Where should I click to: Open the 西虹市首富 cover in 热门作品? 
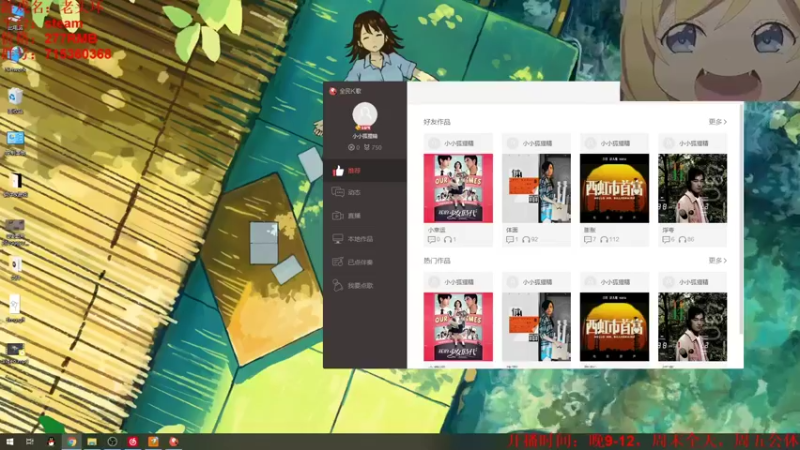[614, 327]
